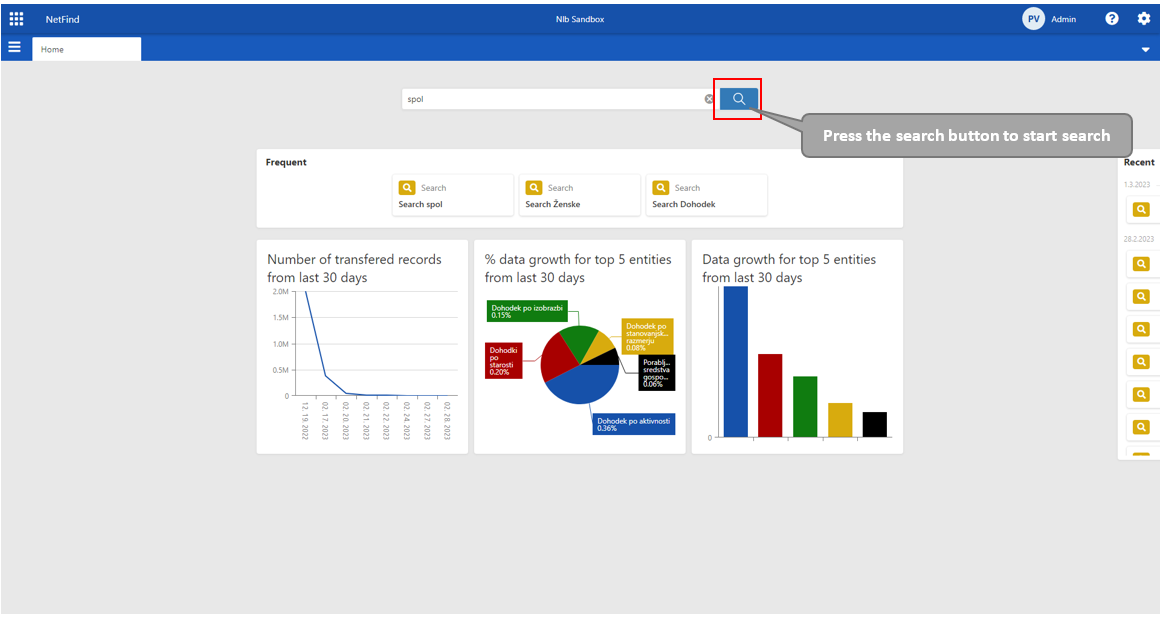Open frequent search 'Search spol'
1164x621 pixels.
[x=452, y=196]
